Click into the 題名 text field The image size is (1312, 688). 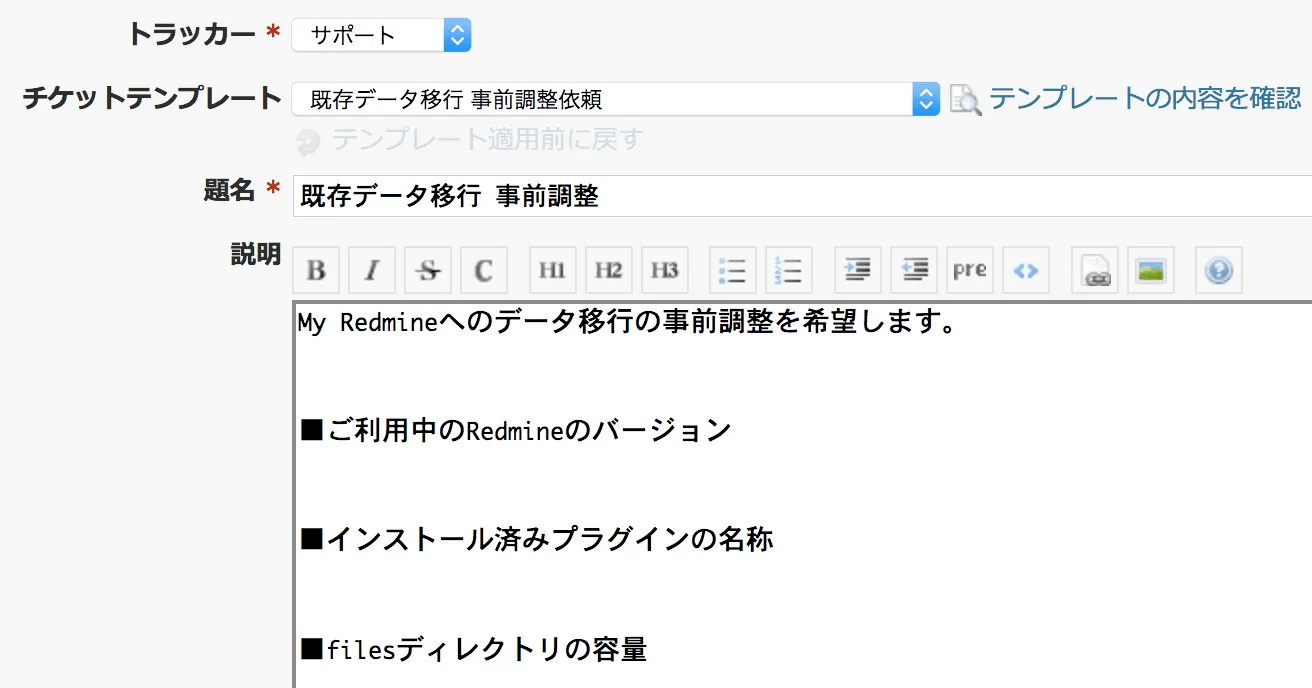pos(800,196)
